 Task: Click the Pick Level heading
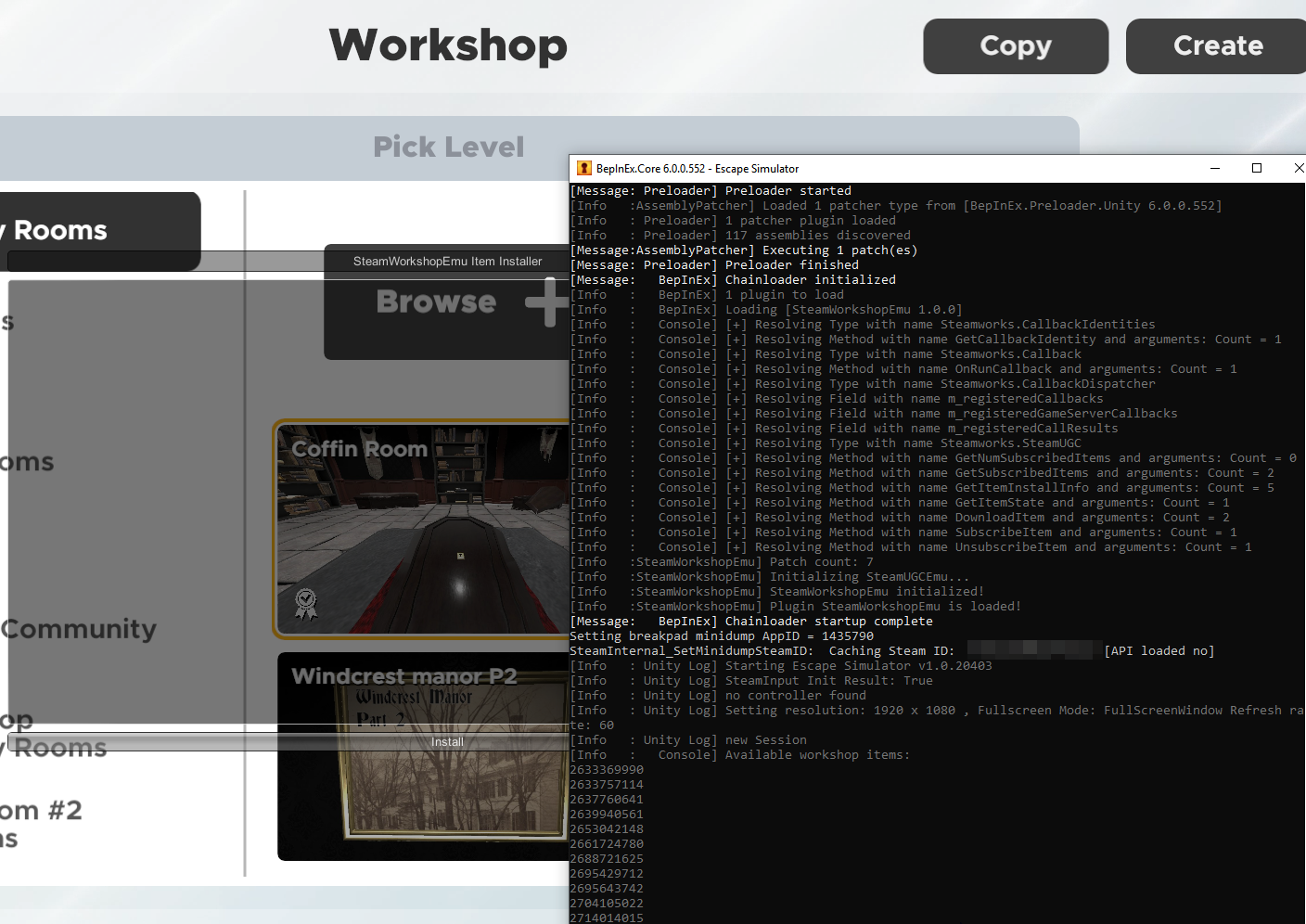point(449,147)
